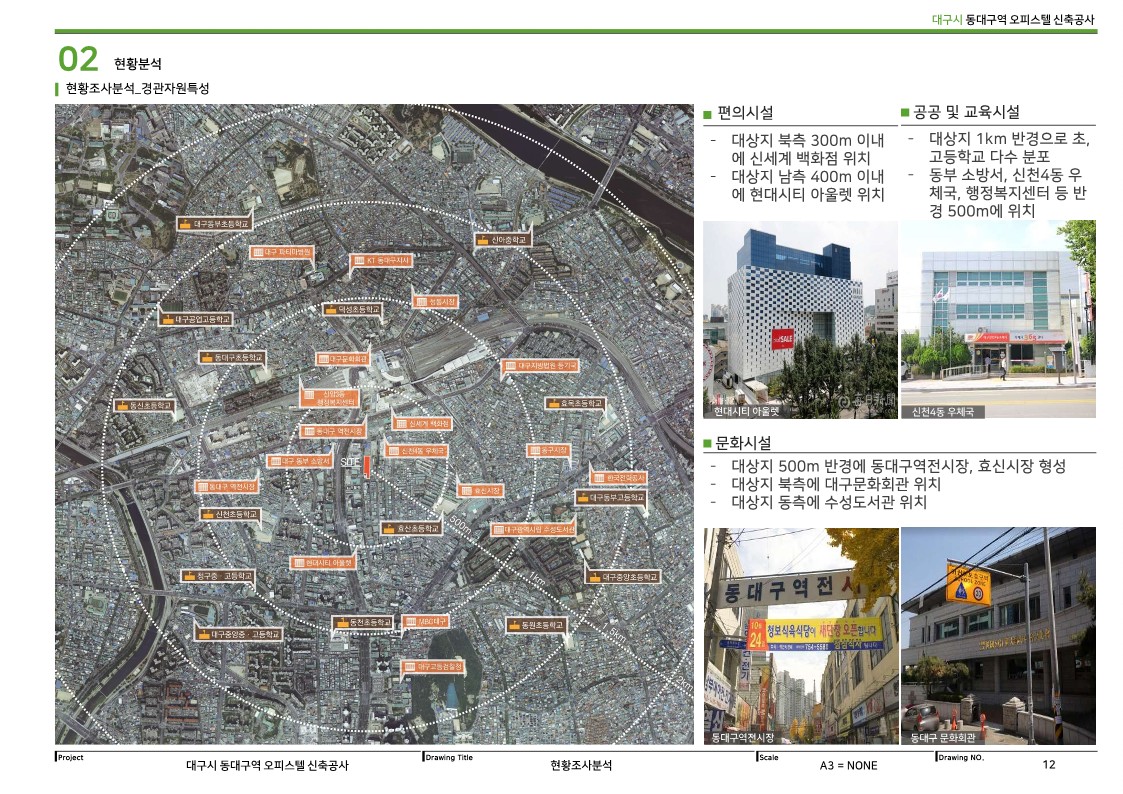
Task: Click the large green 02 chapter number
Action: [78, 59]
